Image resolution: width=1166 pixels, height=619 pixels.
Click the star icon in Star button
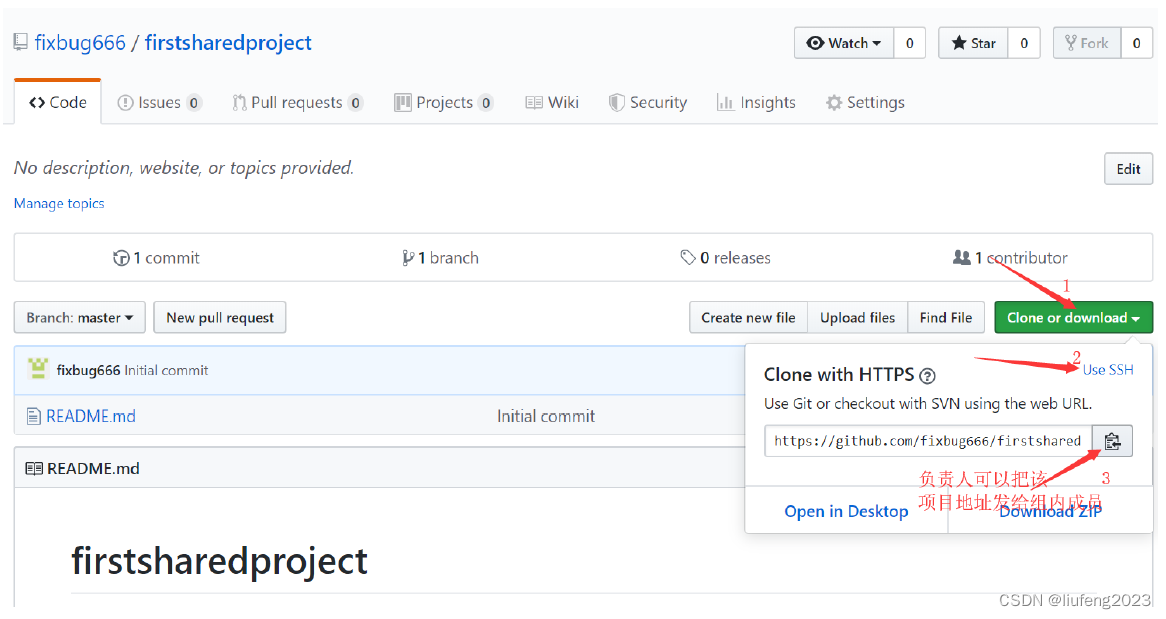pos(959,43)
